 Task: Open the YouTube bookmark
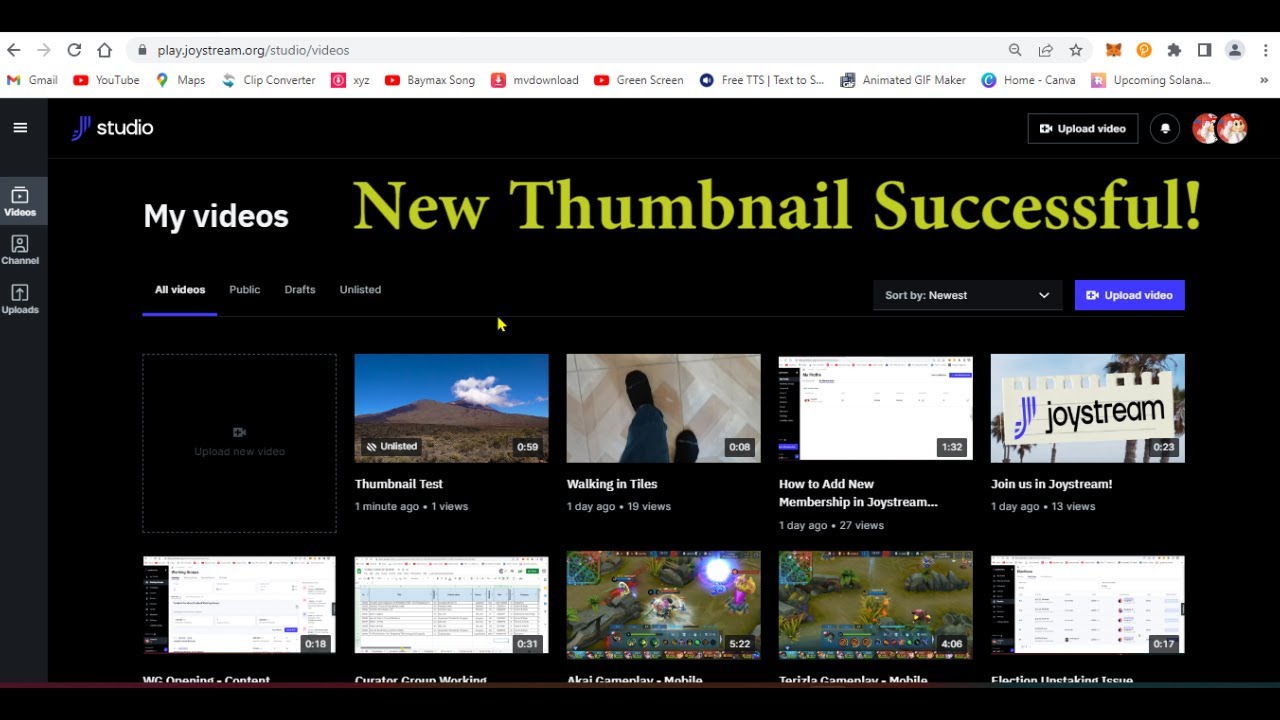point(106,80)
